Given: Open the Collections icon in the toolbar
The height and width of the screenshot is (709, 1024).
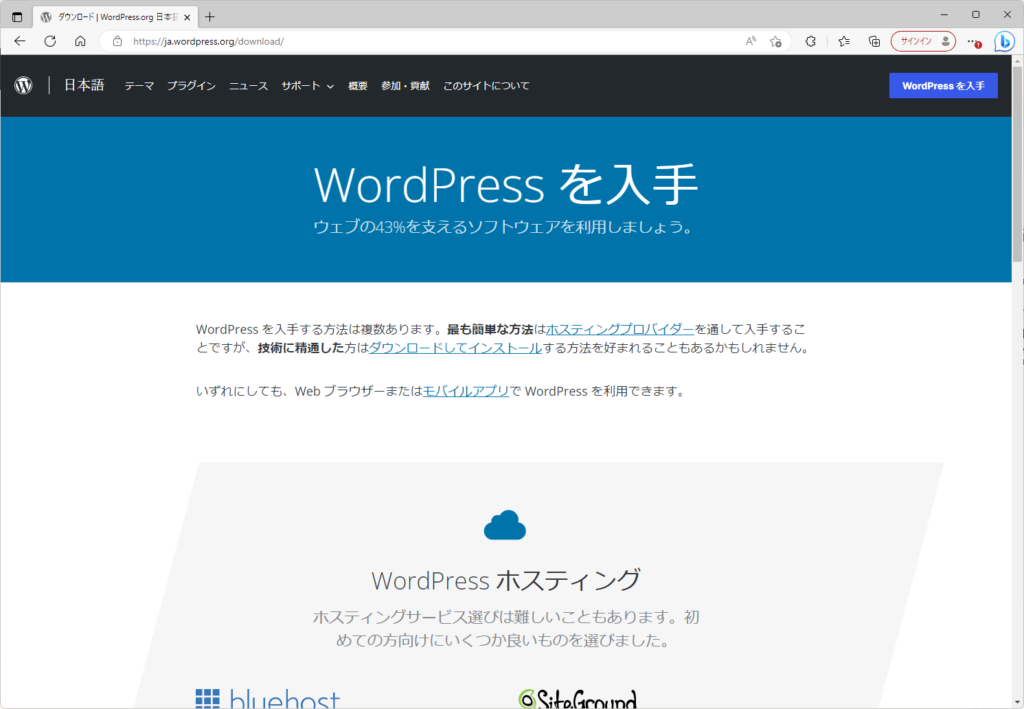Looking at the screenshot, I should (x=874, y=41).
